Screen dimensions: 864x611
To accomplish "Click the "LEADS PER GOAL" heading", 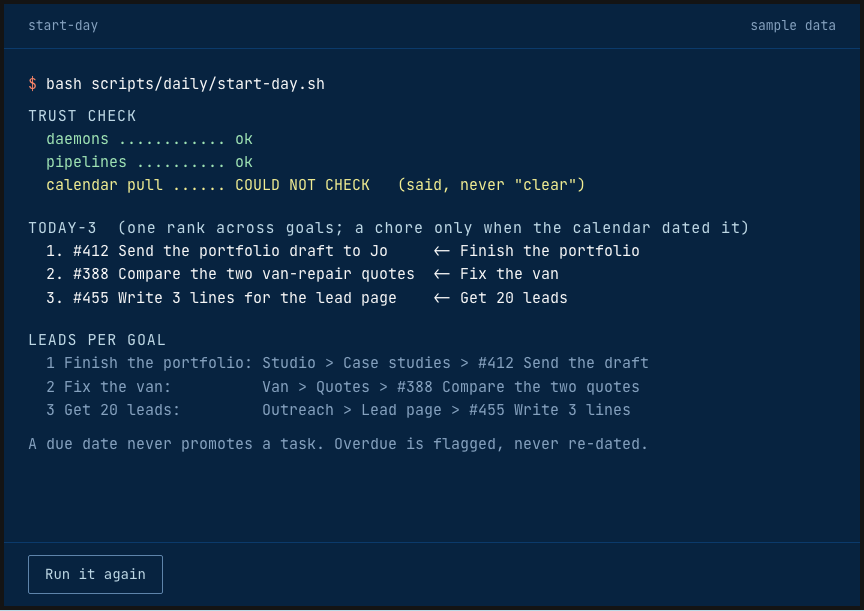I will [x=96, y=339].
